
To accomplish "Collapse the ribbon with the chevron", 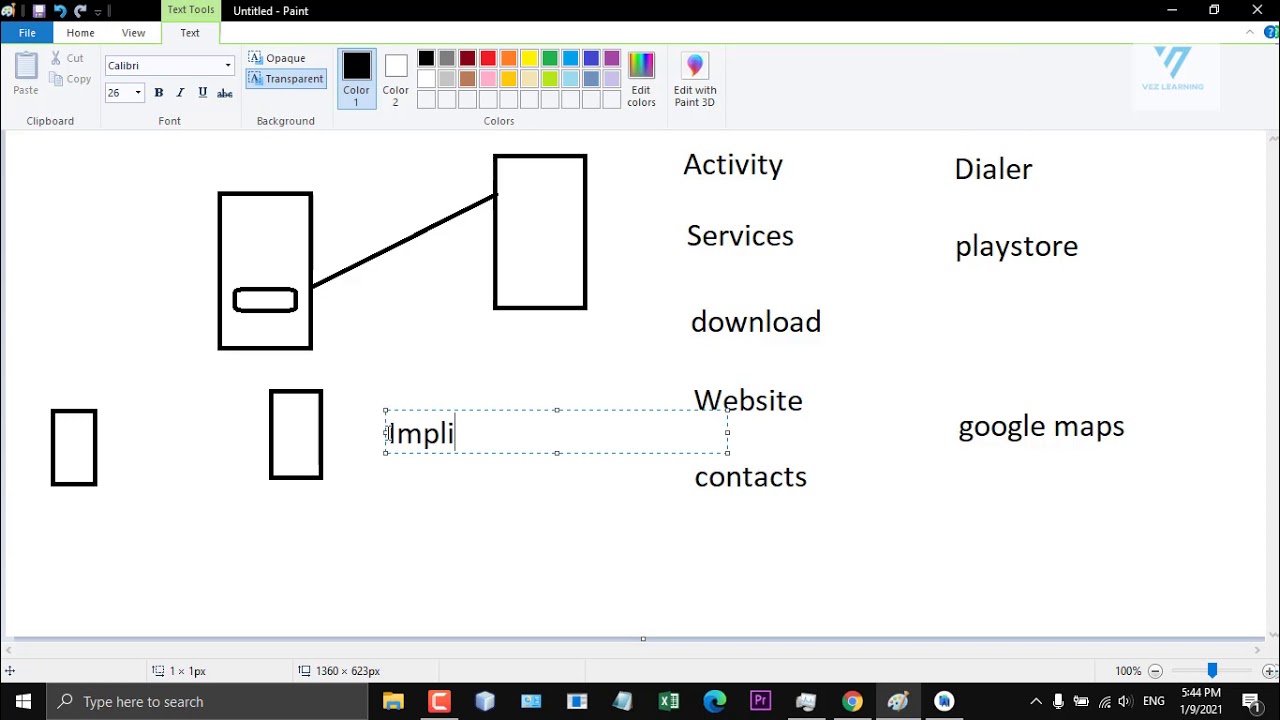I will click(1250, 33).
